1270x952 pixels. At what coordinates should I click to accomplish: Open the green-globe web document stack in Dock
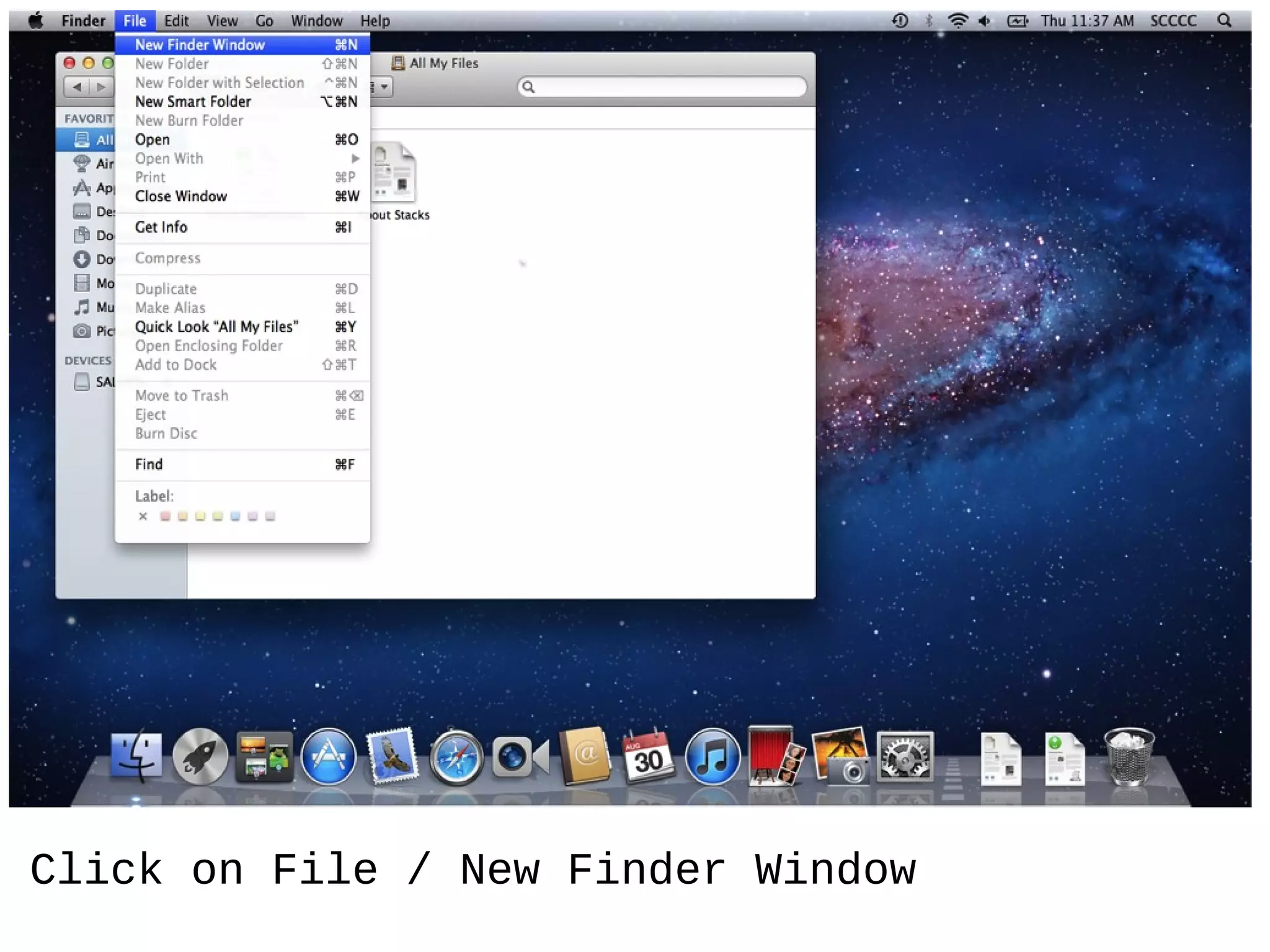1065,758
